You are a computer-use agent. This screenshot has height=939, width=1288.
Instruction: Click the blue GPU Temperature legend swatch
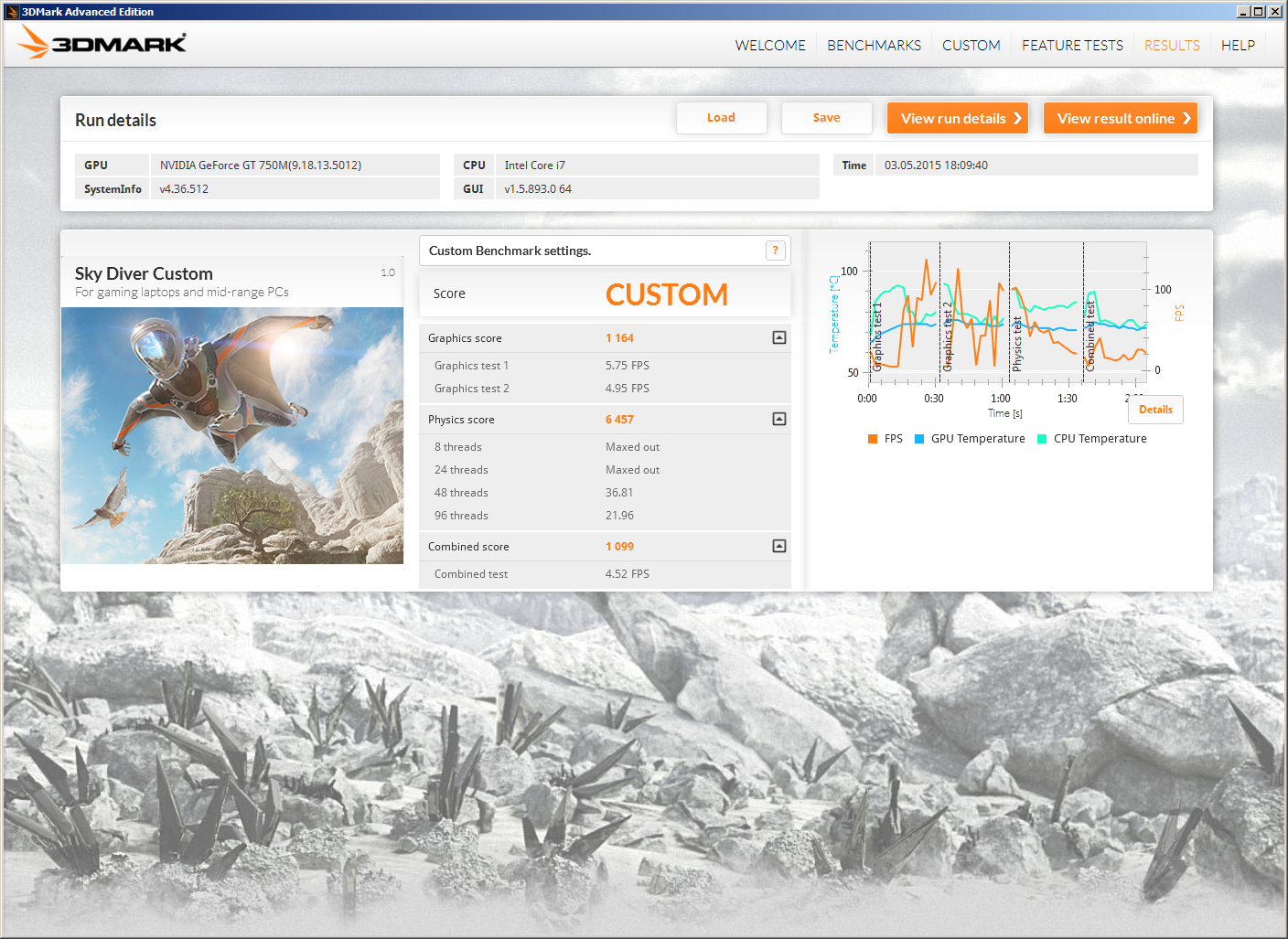(919, 439)
